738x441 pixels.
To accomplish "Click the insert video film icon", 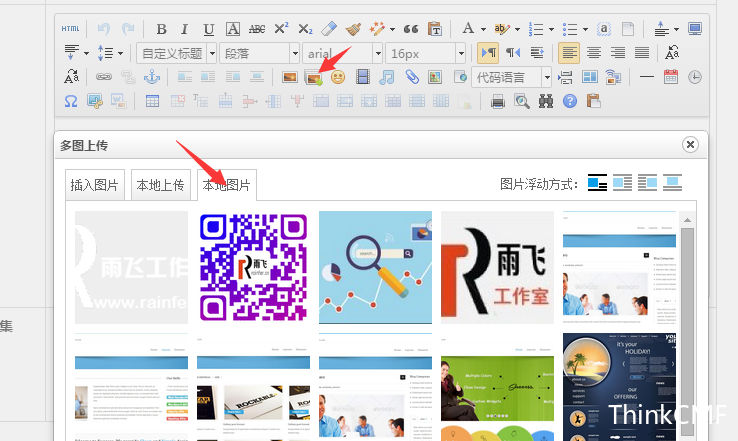I will [362, 77].
